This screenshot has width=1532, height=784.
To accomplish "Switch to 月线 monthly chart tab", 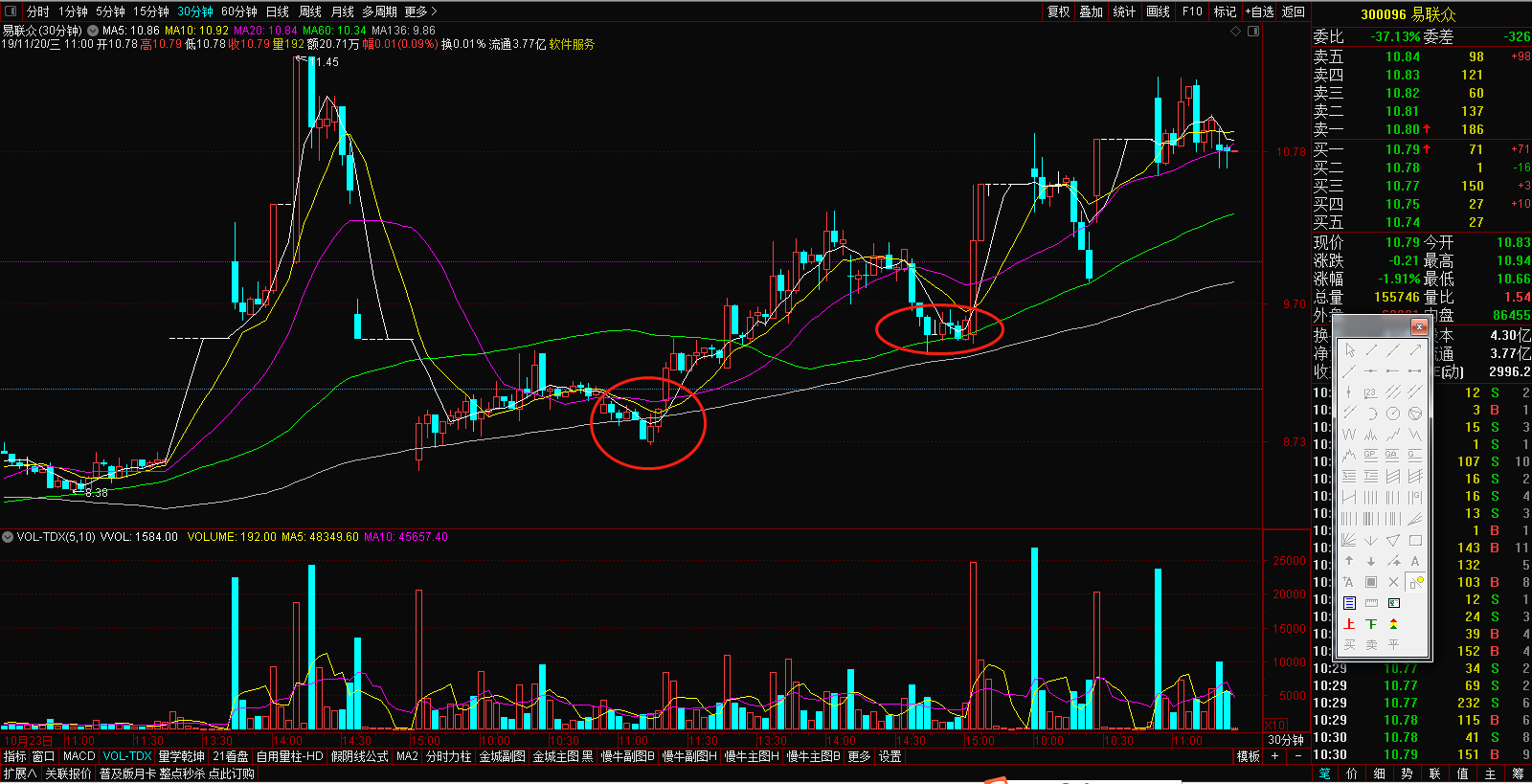I will tap(342, 11).
